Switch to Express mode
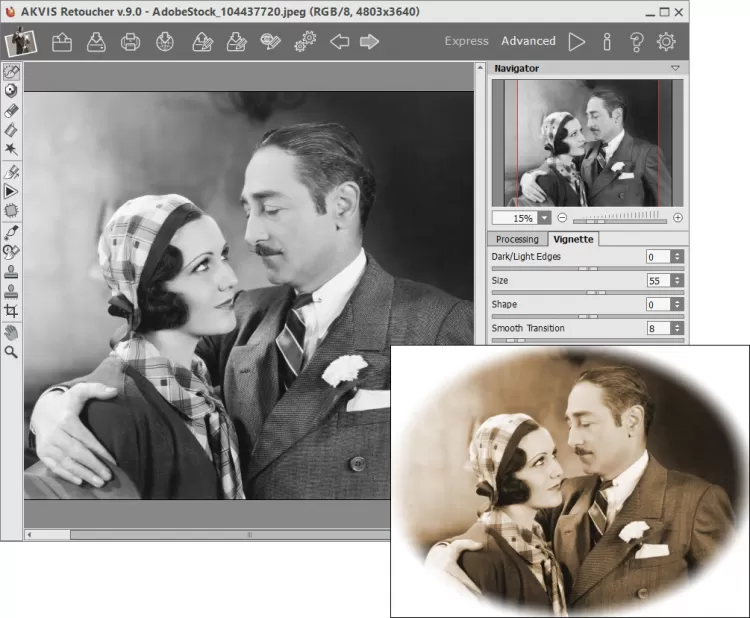750x618 pixels. [x=466, y=41]
